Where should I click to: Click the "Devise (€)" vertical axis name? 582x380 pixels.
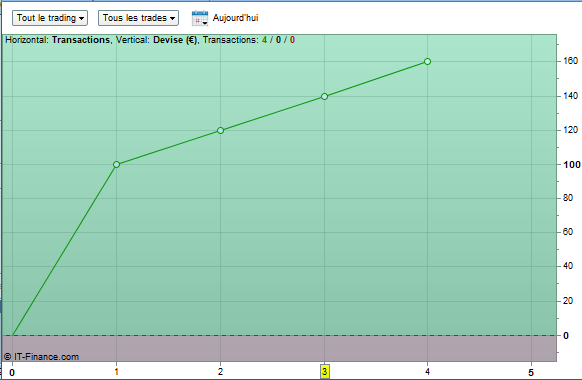[x=175, y=40]
